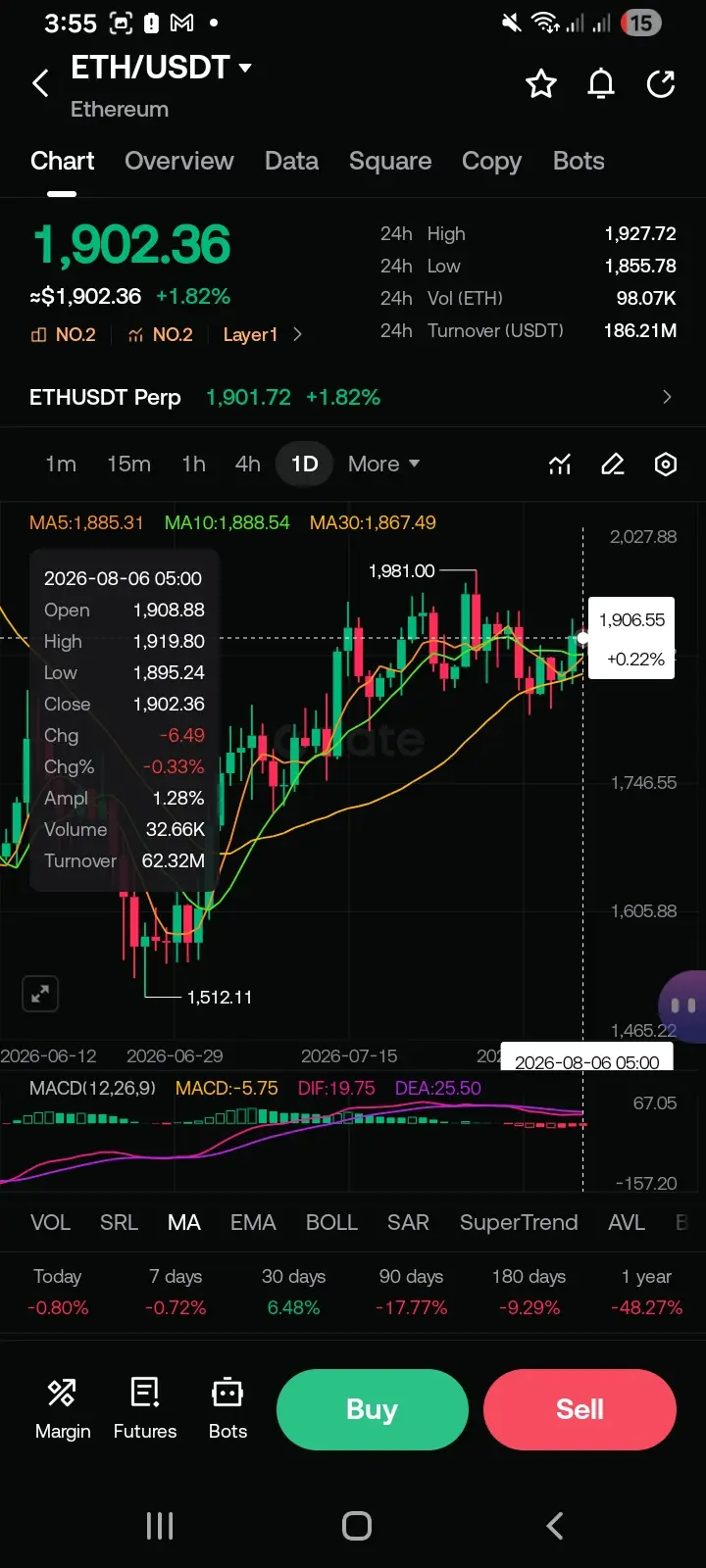This screenshot has height=1568, width=706.
Task: Select the 1m timeframe
Action: click(61, 464)
